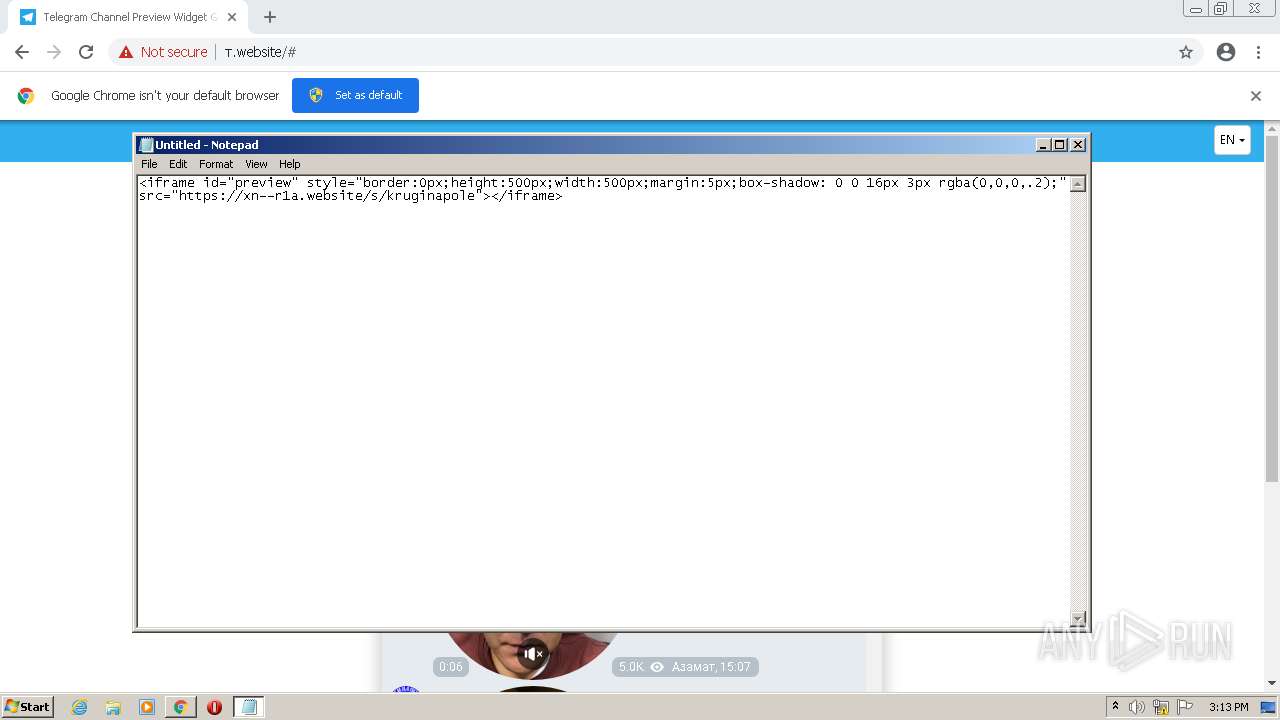Open Windows Media Player taskbar icon
The image size is (1280, 720).
tap(147, 707)
